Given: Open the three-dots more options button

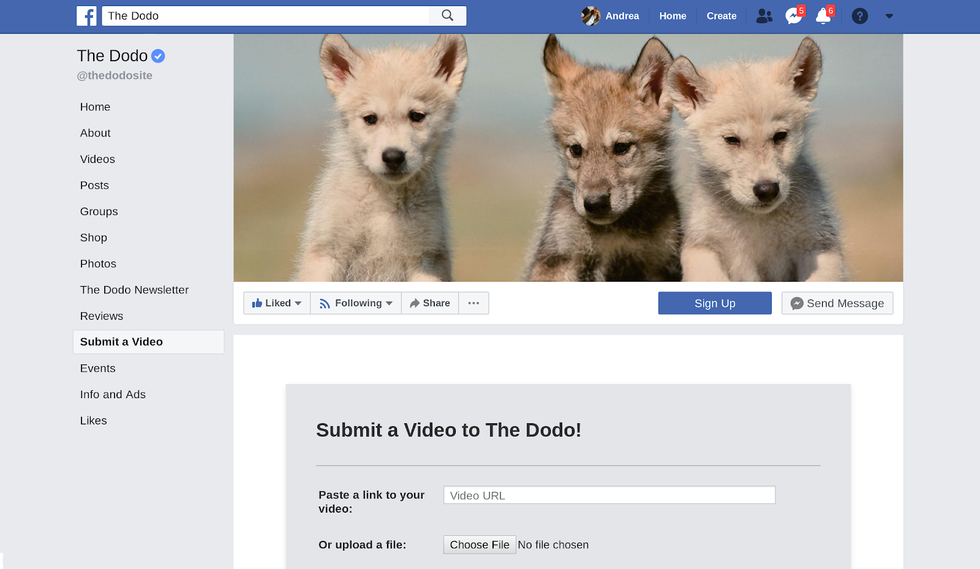Looking at the screenshot, I should tap(474, 303).
